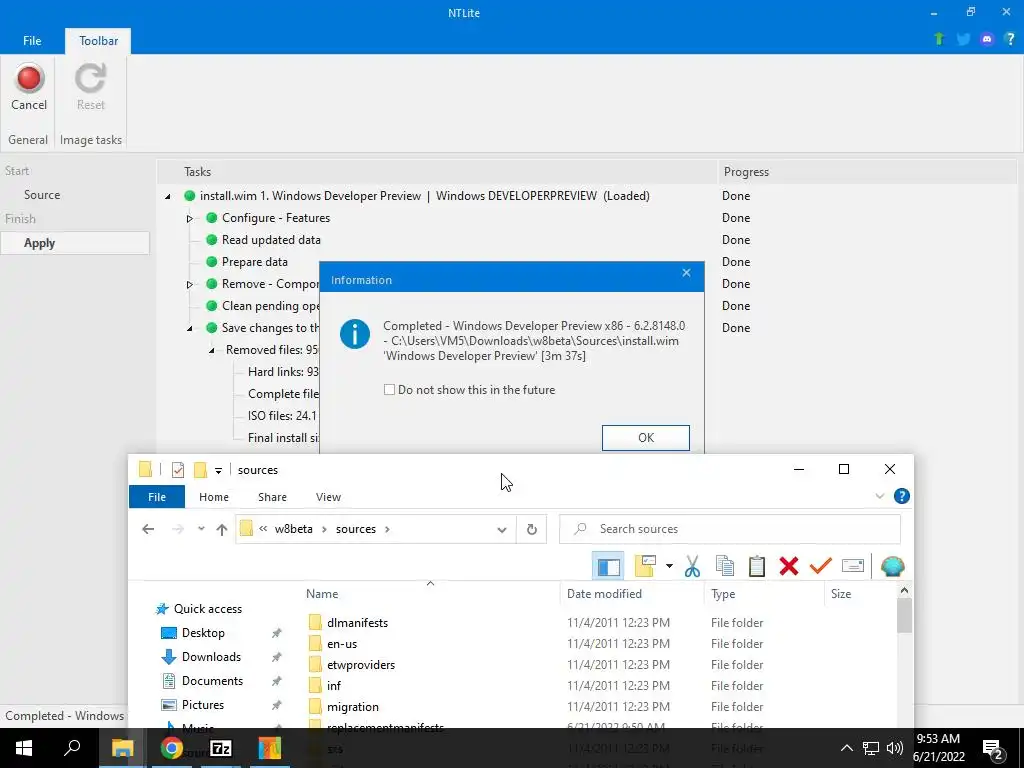Close the Information dialog
1024x768 pixels.
point(686,273)
